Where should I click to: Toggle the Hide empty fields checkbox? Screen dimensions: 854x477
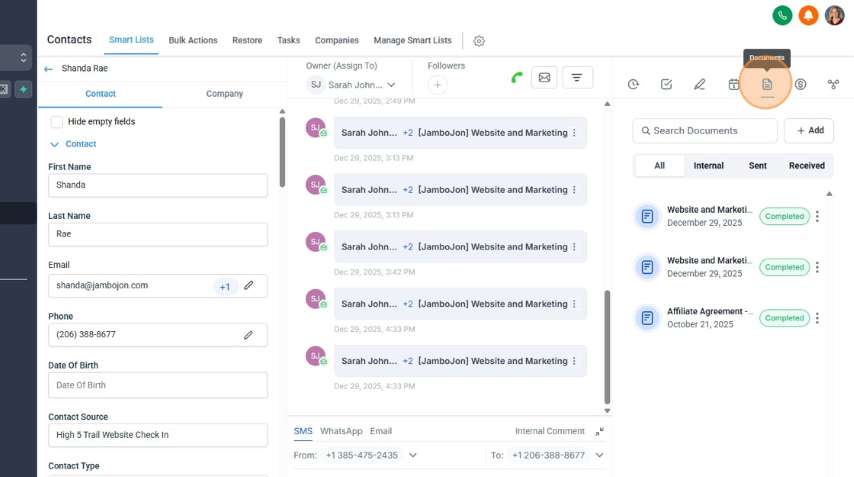pyautogui.click(x=57, y=122)
